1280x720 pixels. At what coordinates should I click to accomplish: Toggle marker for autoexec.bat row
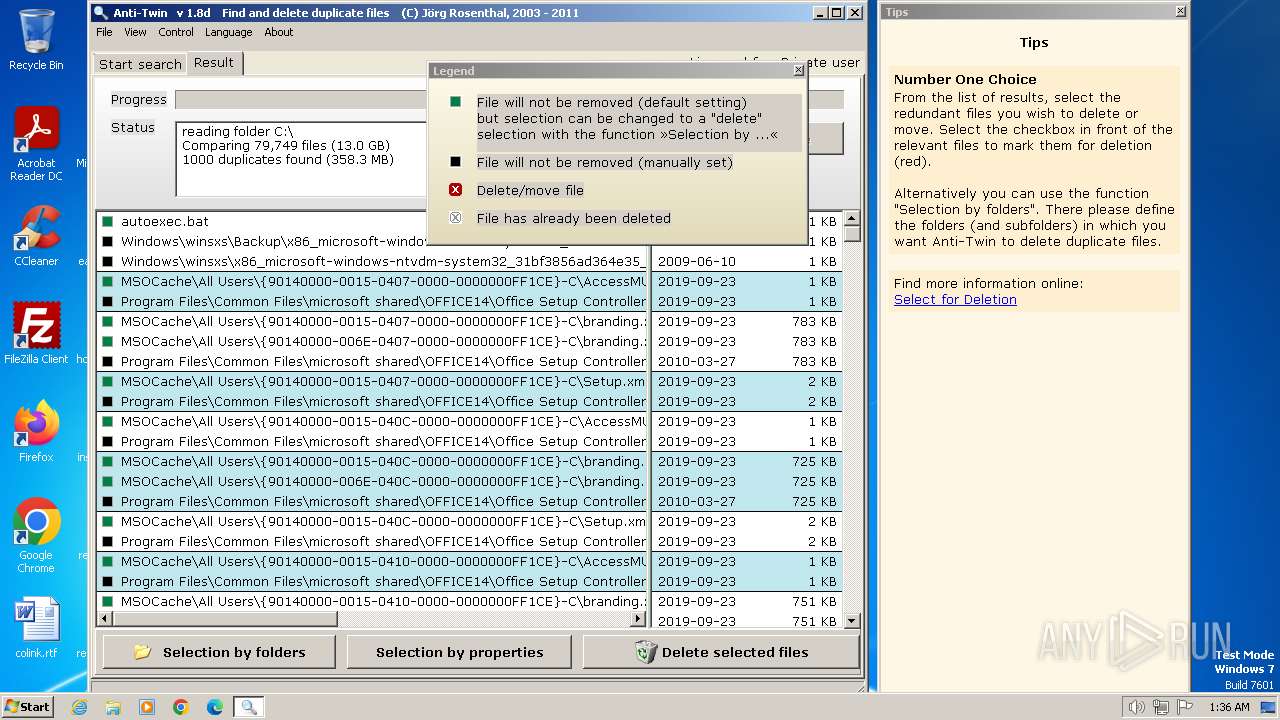(x=108, y=221)
